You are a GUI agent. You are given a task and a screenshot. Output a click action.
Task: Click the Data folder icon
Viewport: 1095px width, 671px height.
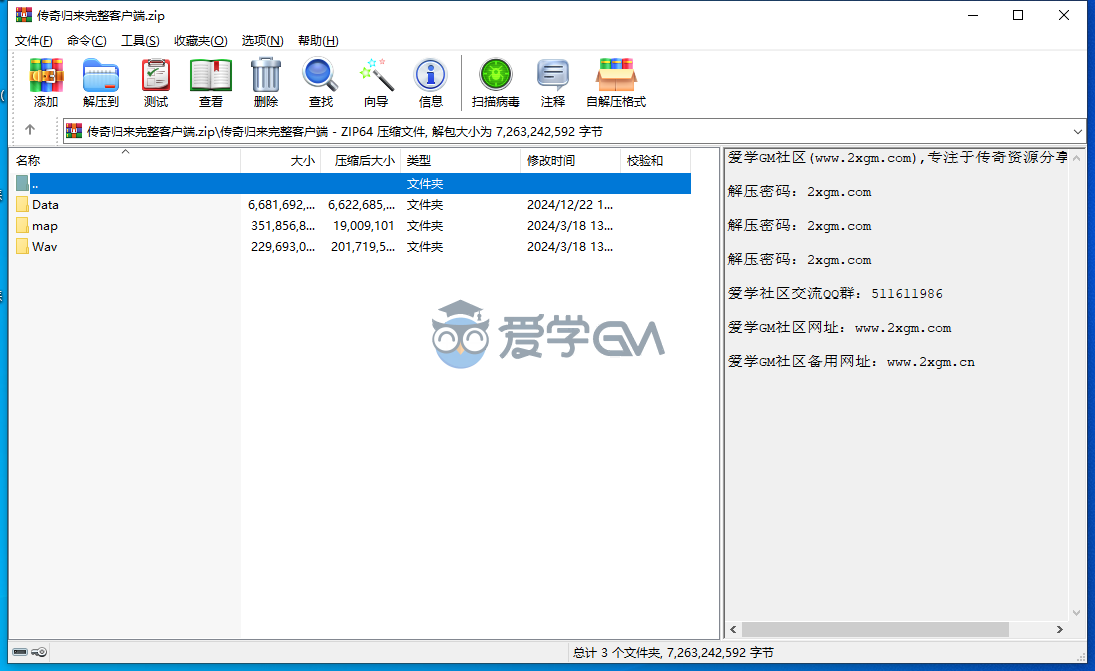coord(22,205)
